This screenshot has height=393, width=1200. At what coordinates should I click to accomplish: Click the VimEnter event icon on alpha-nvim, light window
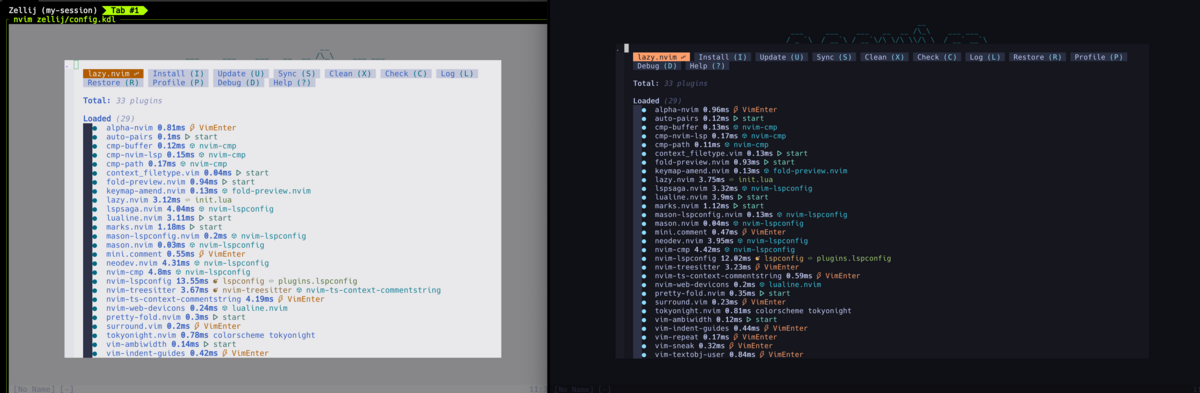point(193,128)
